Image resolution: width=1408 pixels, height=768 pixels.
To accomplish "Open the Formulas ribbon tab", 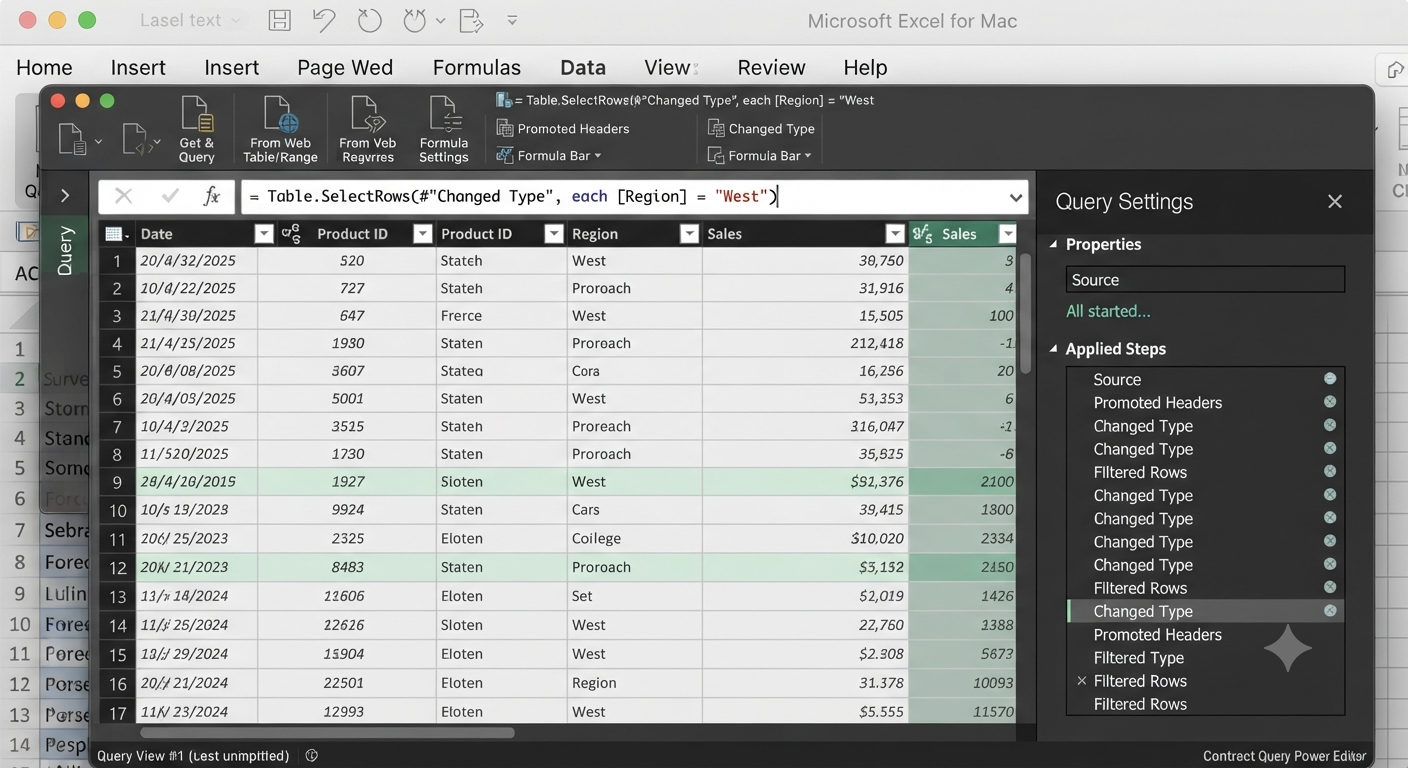I will (x=477, y=67).
